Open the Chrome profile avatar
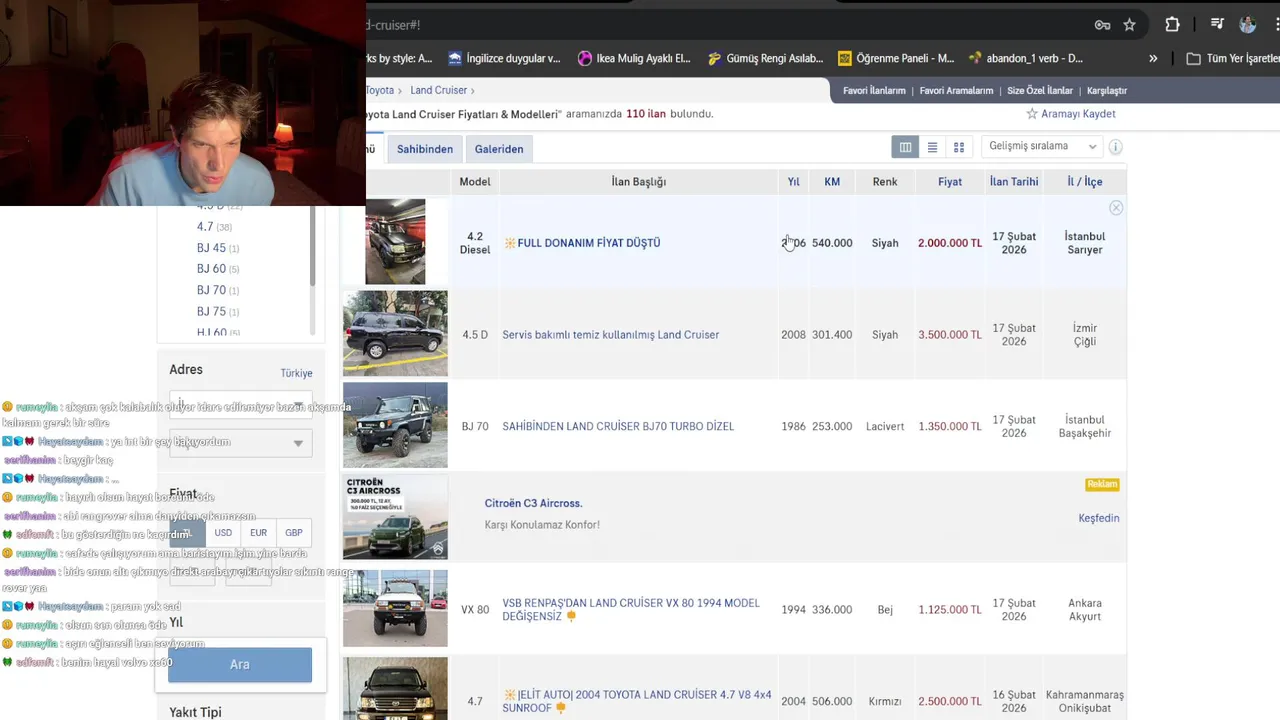Viewport: 1280px width, 720px height. click(x=1247, y=25)
